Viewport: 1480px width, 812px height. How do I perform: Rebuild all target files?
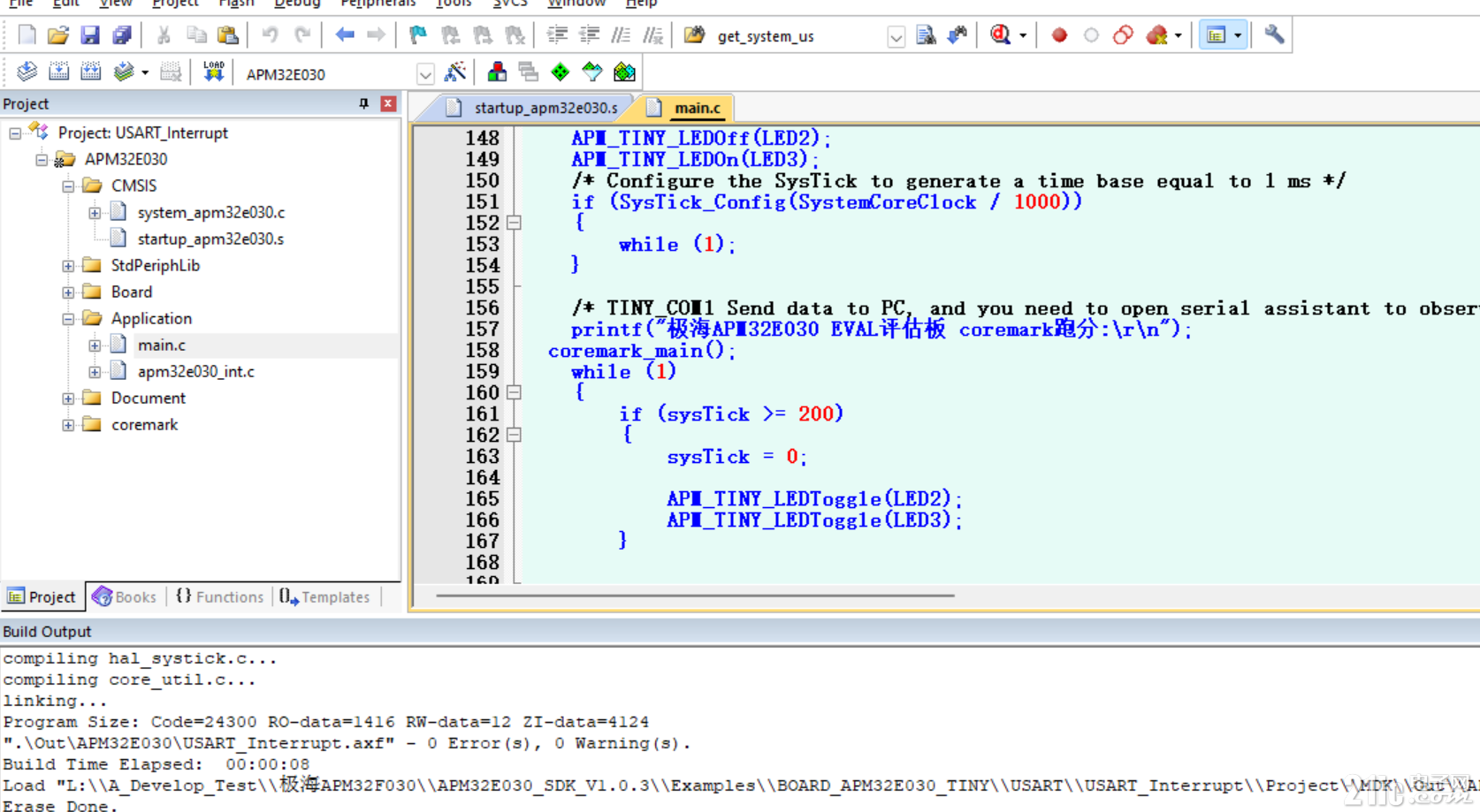(90, 72)
